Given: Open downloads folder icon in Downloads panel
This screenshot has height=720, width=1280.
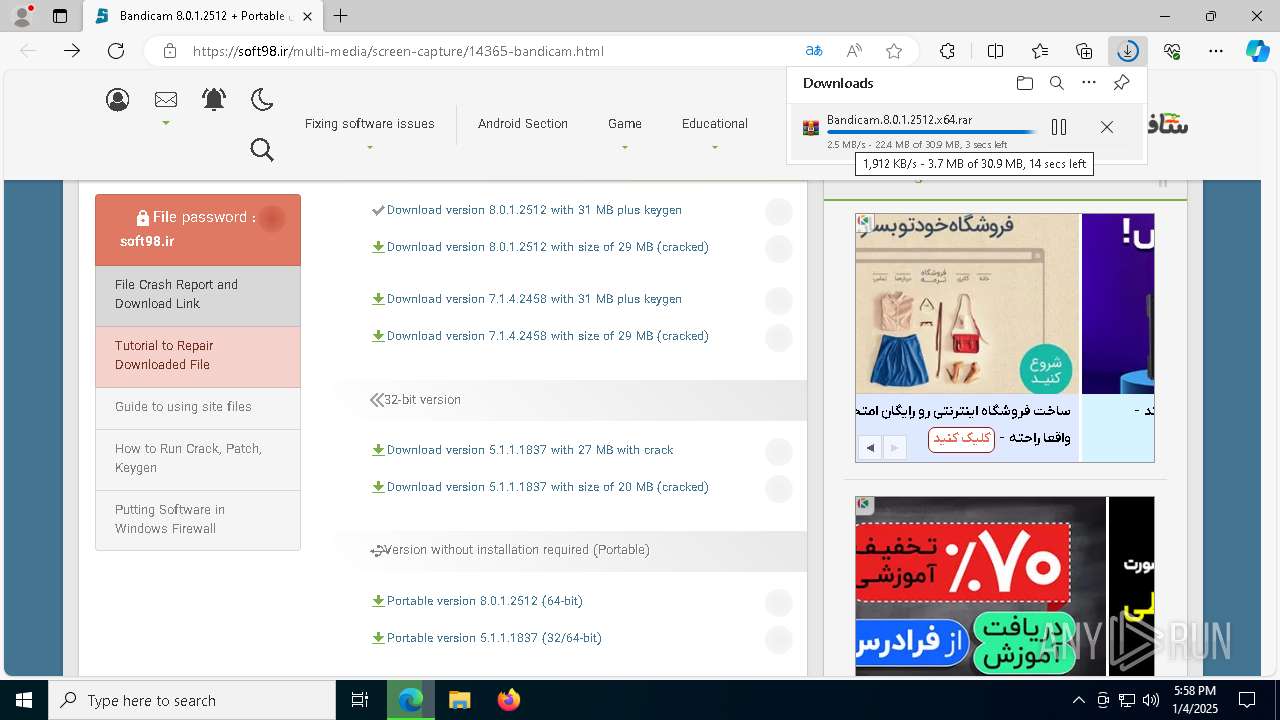Looking at the screenshot, I should (1025, 83).
